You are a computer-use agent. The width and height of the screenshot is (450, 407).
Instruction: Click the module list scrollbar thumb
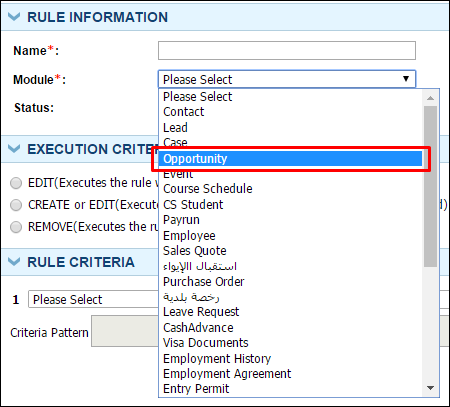[430, 186]
